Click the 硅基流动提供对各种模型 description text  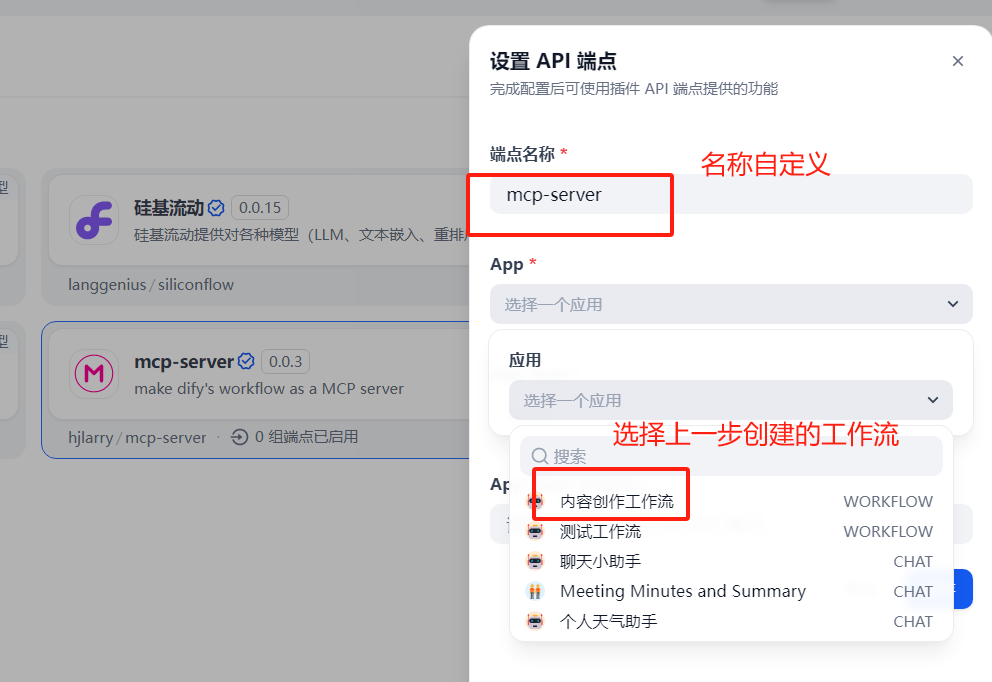[301, 235]
